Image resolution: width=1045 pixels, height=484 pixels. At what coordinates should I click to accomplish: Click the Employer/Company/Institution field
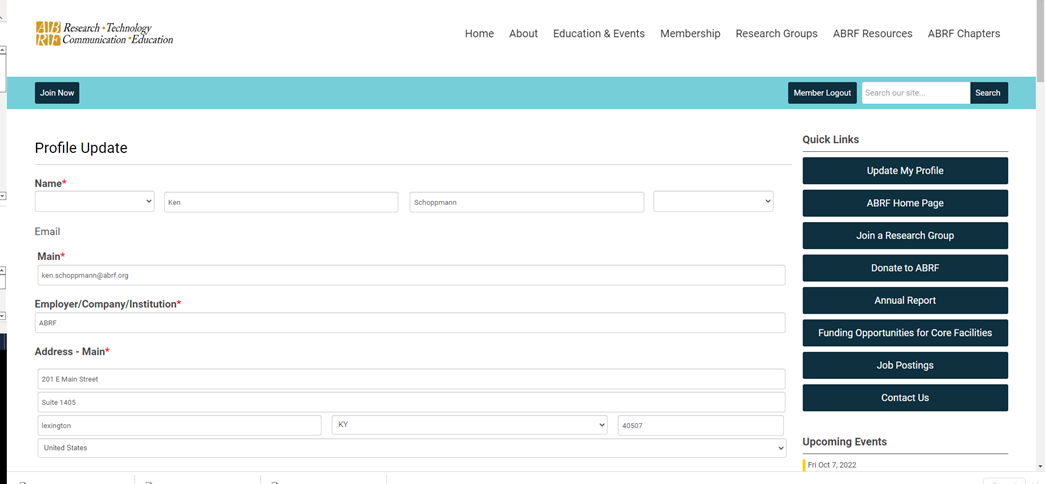(410, 323)
